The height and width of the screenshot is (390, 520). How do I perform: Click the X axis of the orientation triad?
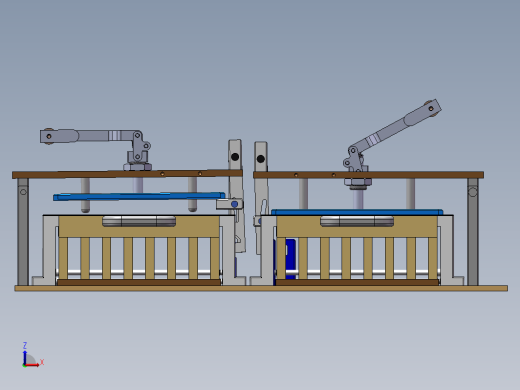coord(32,365)
